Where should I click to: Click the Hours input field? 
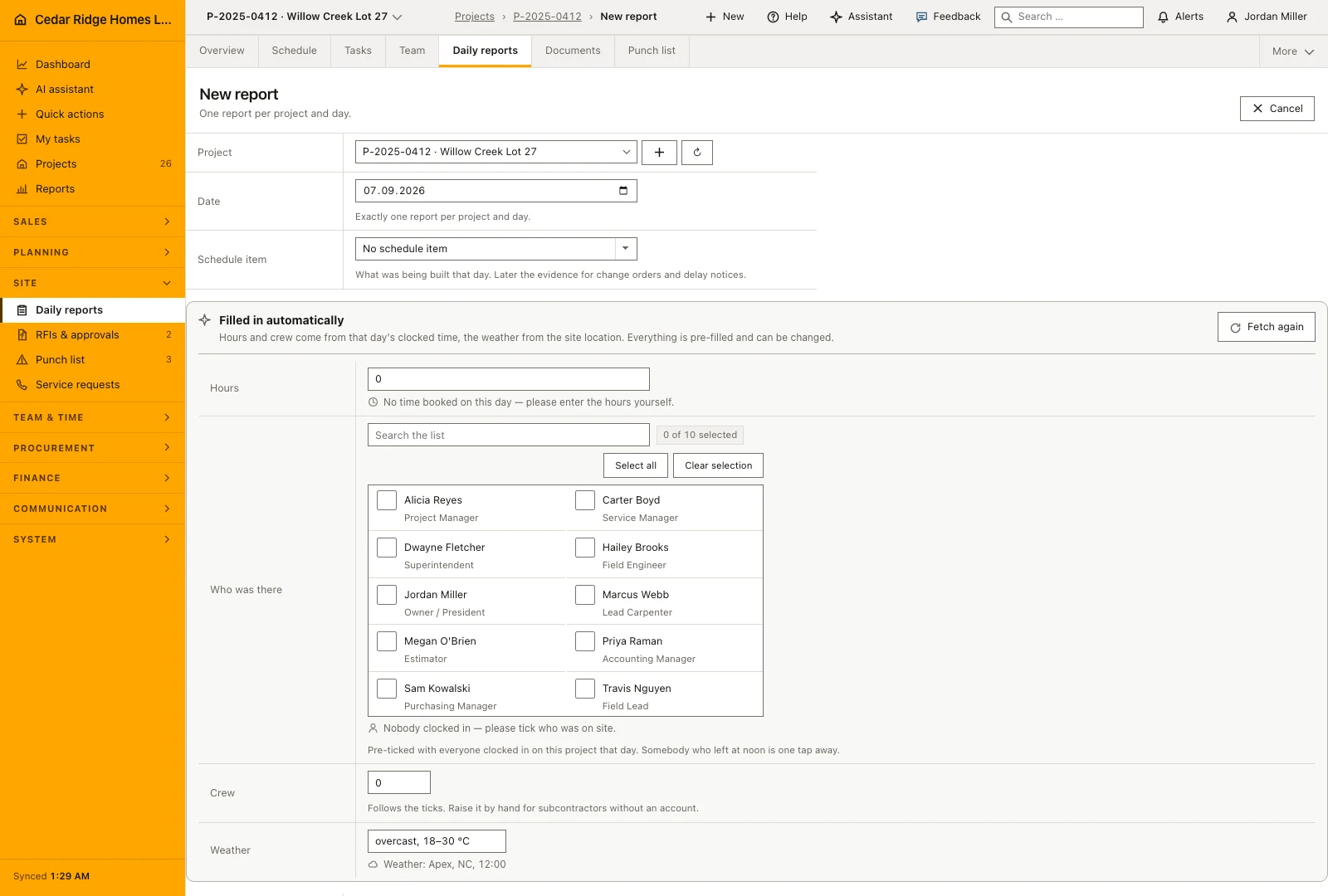pyautogui.click(x=509, y=379)
